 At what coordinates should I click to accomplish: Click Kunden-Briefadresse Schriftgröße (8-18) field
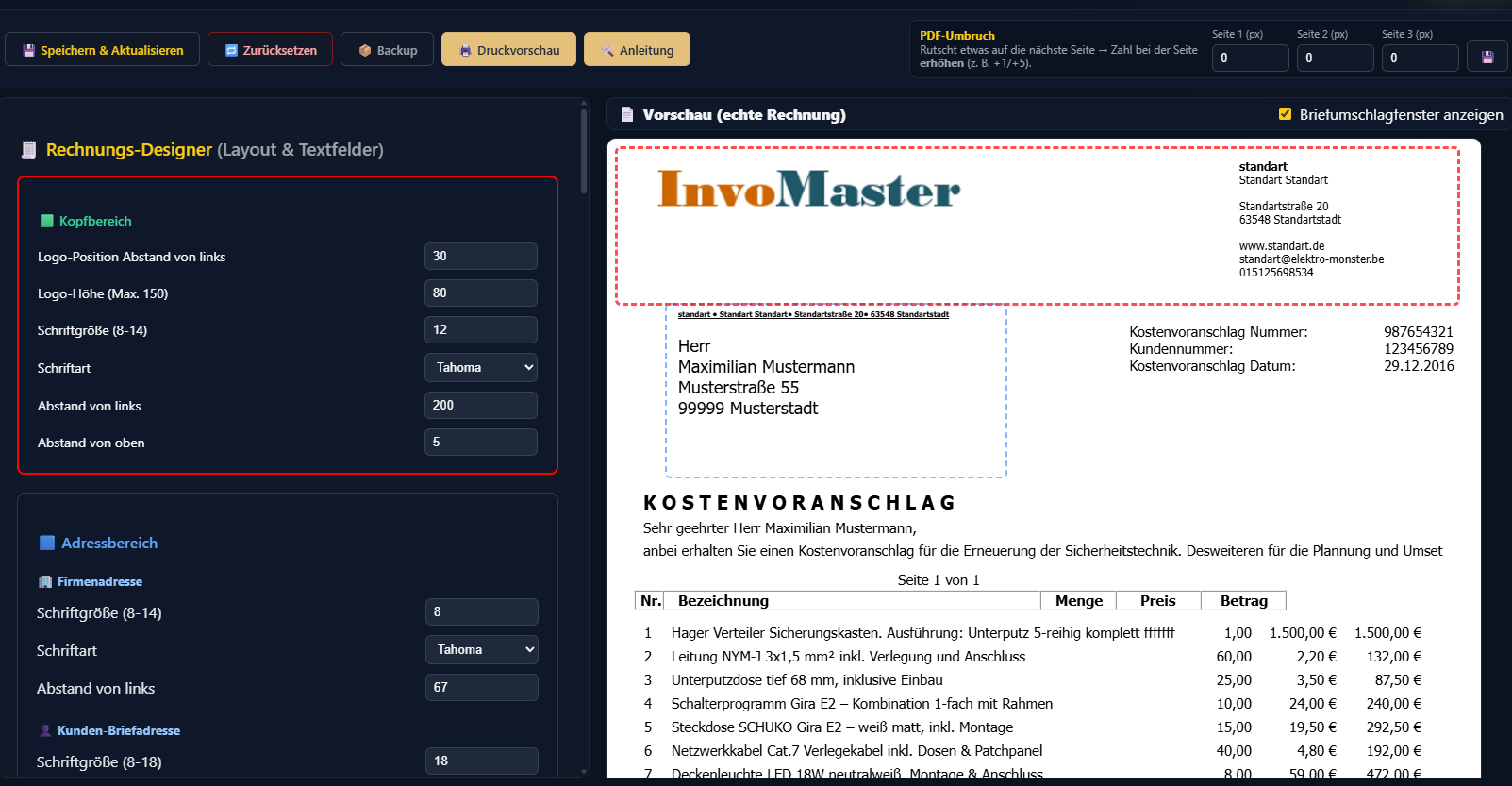(482, 761)
